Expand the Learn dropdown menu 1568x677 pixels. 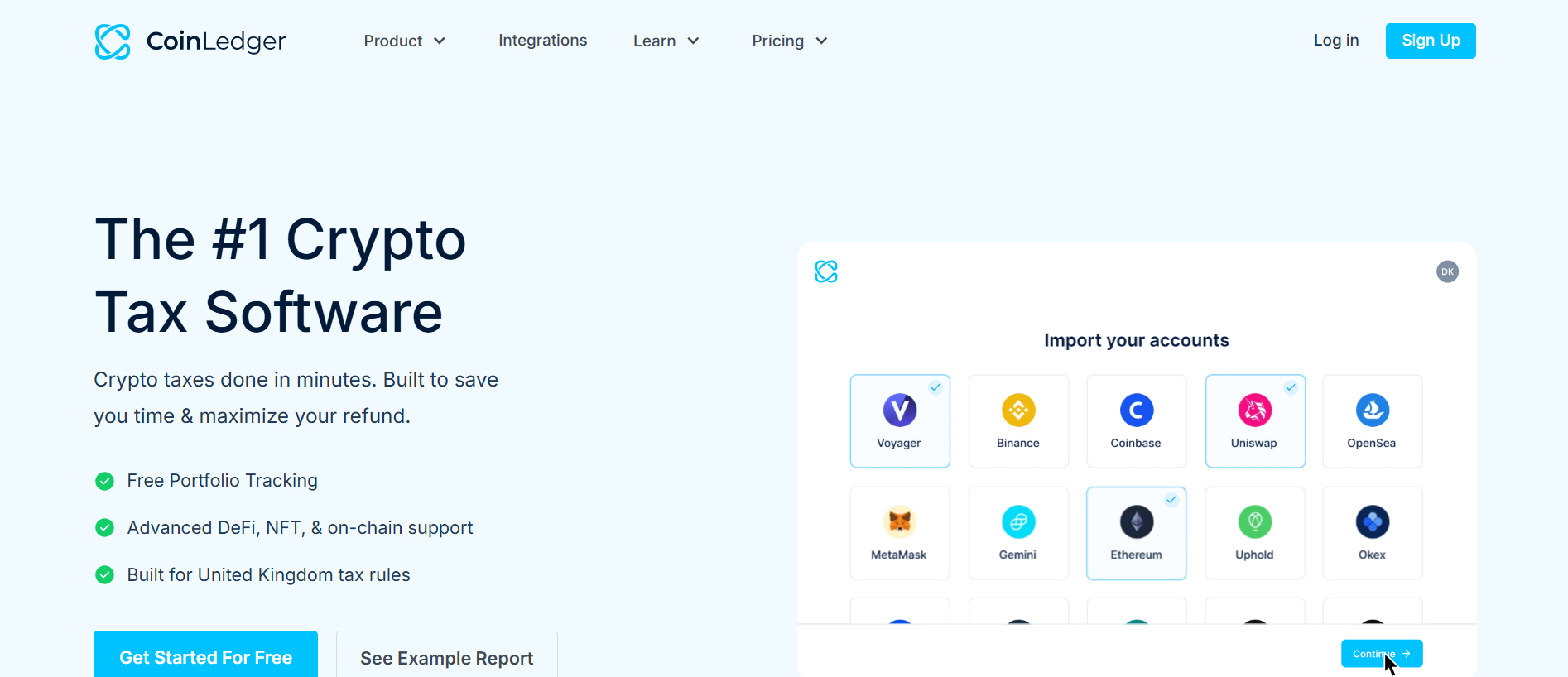[x=666, y=41]
